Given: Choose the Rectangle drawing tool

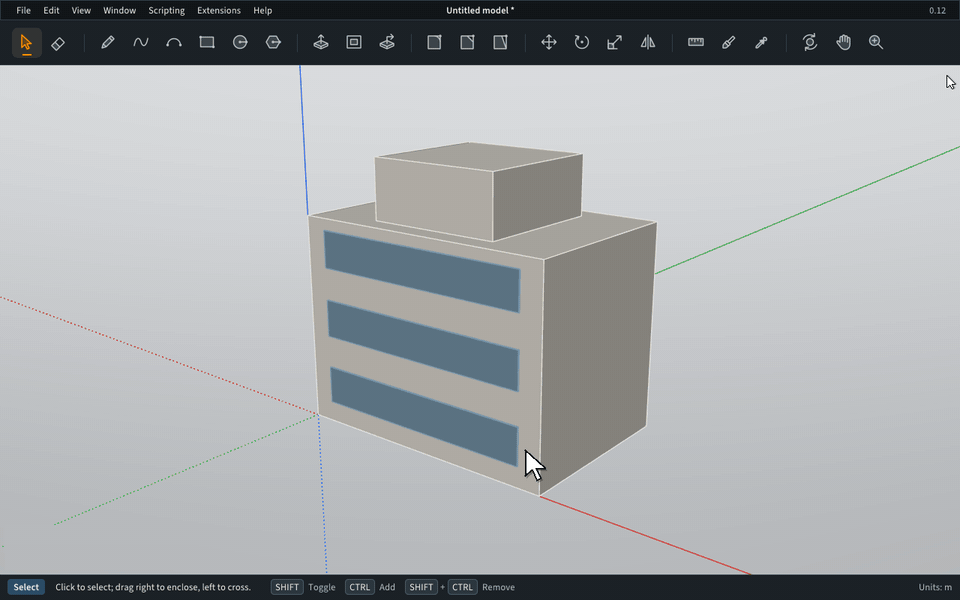Looking at the screenshot, I should pyautogui.click(x=207, y=42).
